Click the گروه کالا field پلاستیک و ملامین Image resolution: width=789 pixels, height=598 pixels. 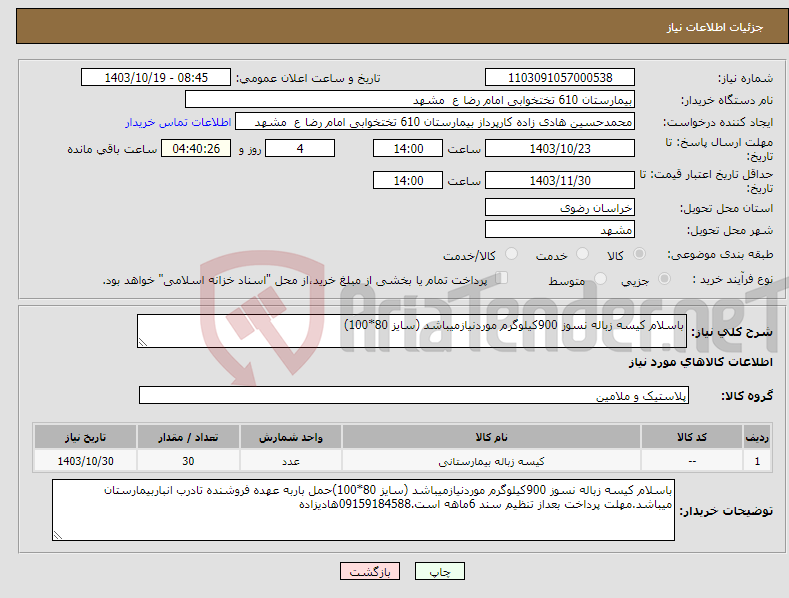(414, 396)
